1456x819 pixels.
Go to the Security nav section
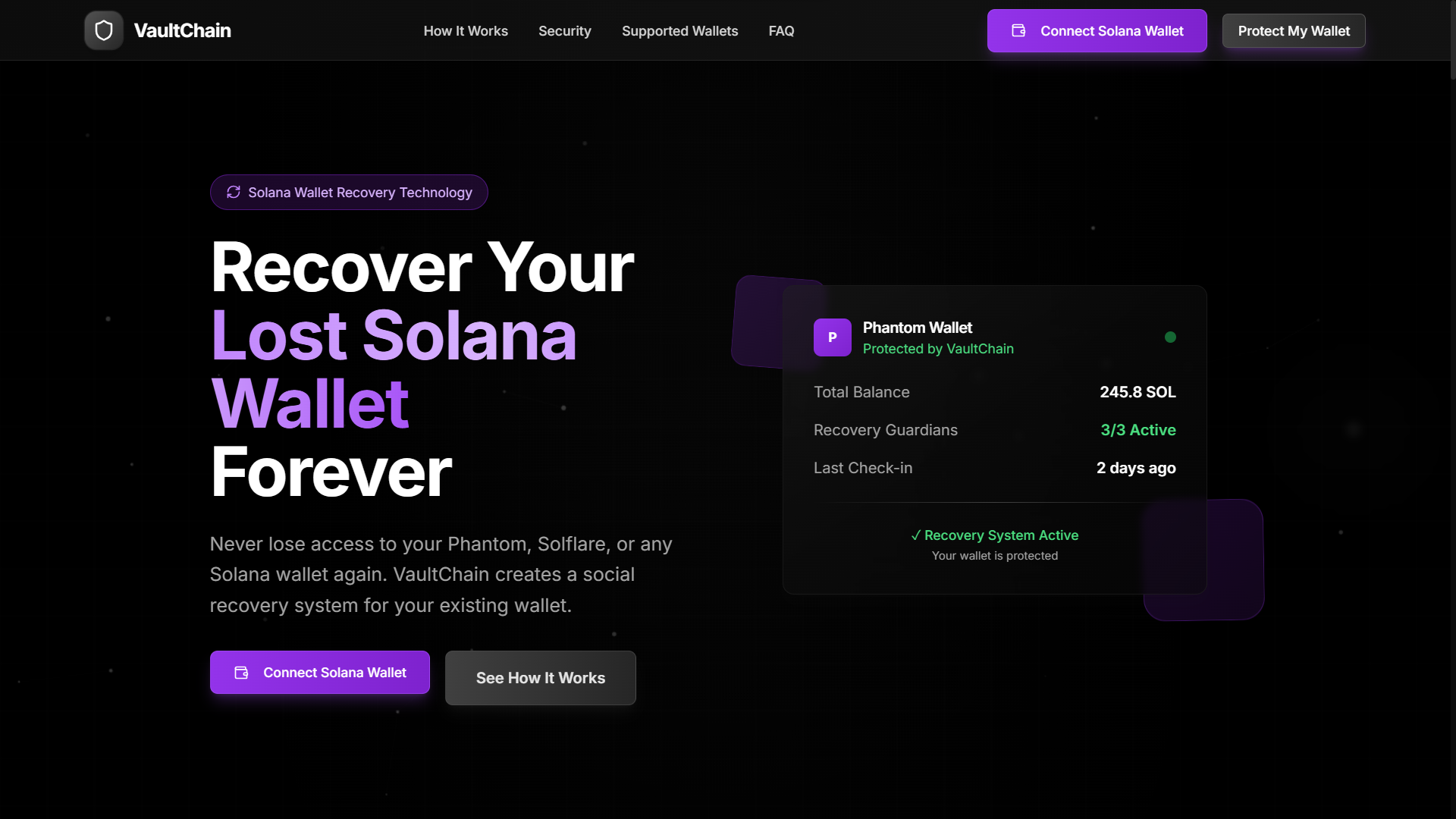(564, 31)
